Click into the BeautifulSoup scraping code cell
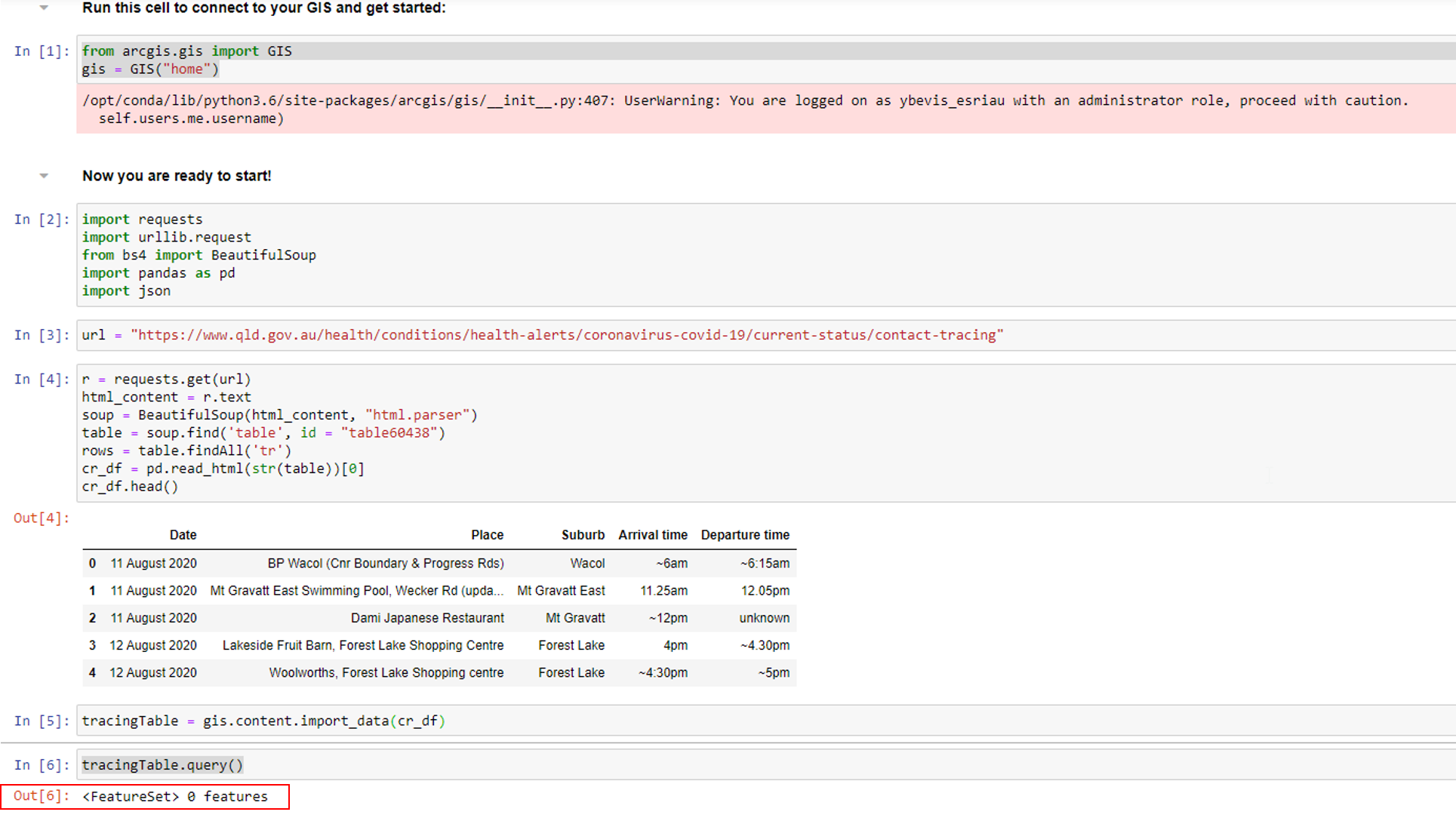This screenshot has width=1456, height=818. tap(766, 433)
